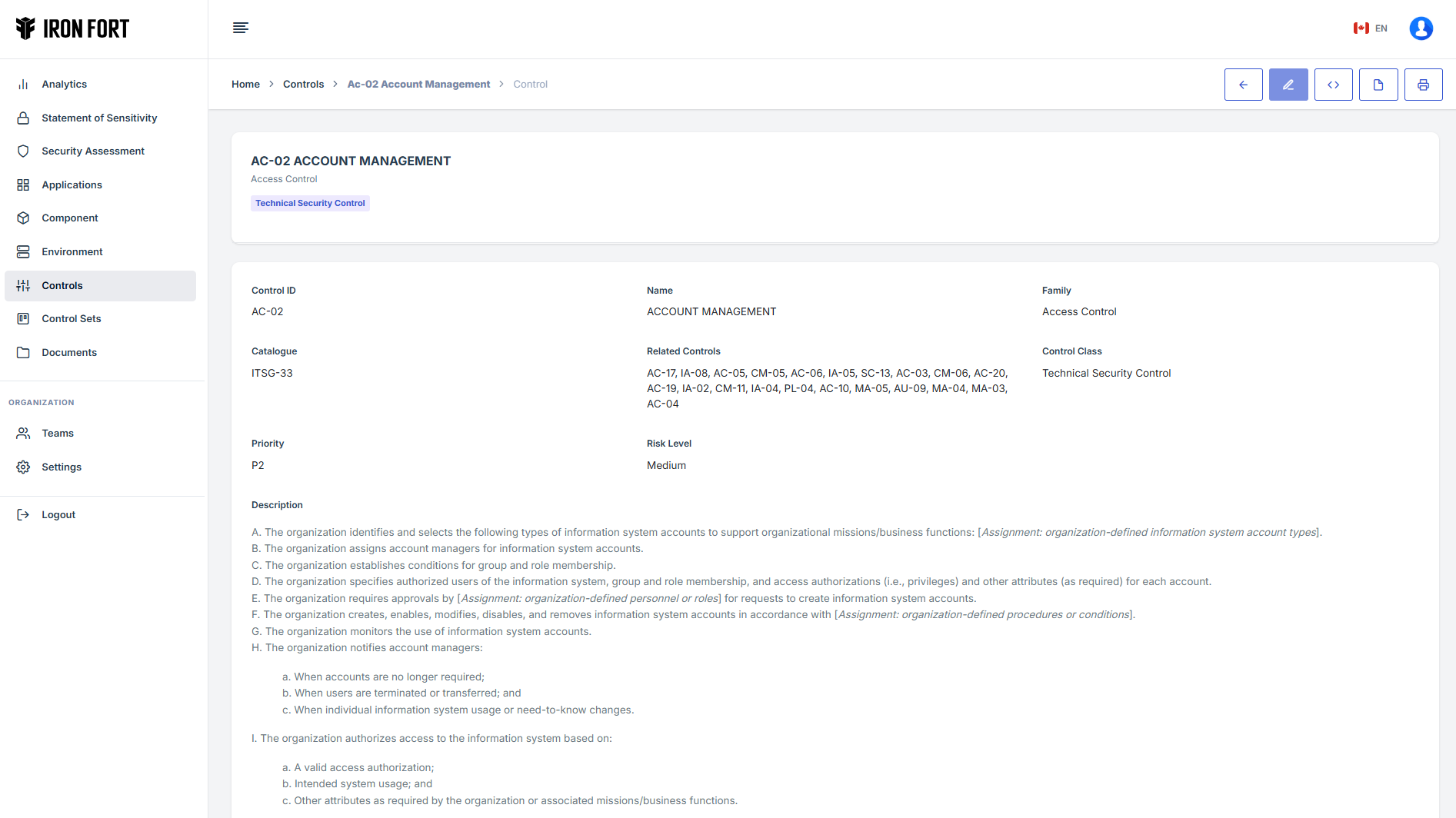Open Security Assessment section
Image resolution: width=1456 pixels, height=818 pixels.
pos(93,151)
